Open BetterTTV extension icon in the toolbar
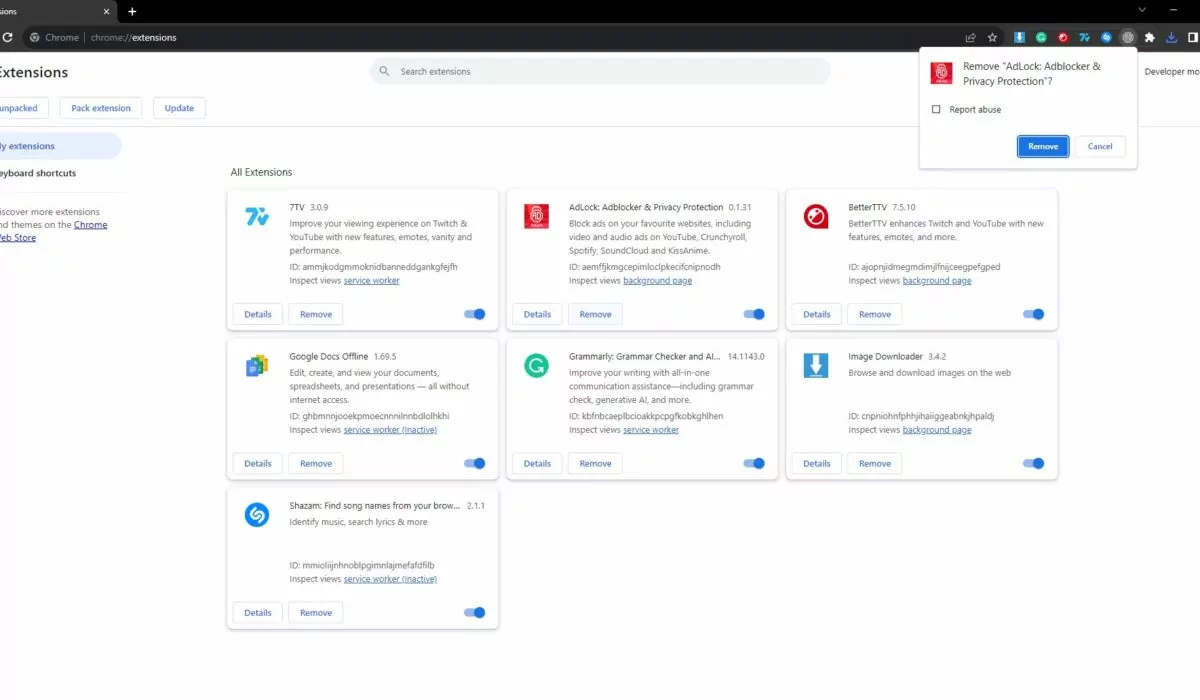This screenshot has height=700, width=1200. click(1062, 38)
